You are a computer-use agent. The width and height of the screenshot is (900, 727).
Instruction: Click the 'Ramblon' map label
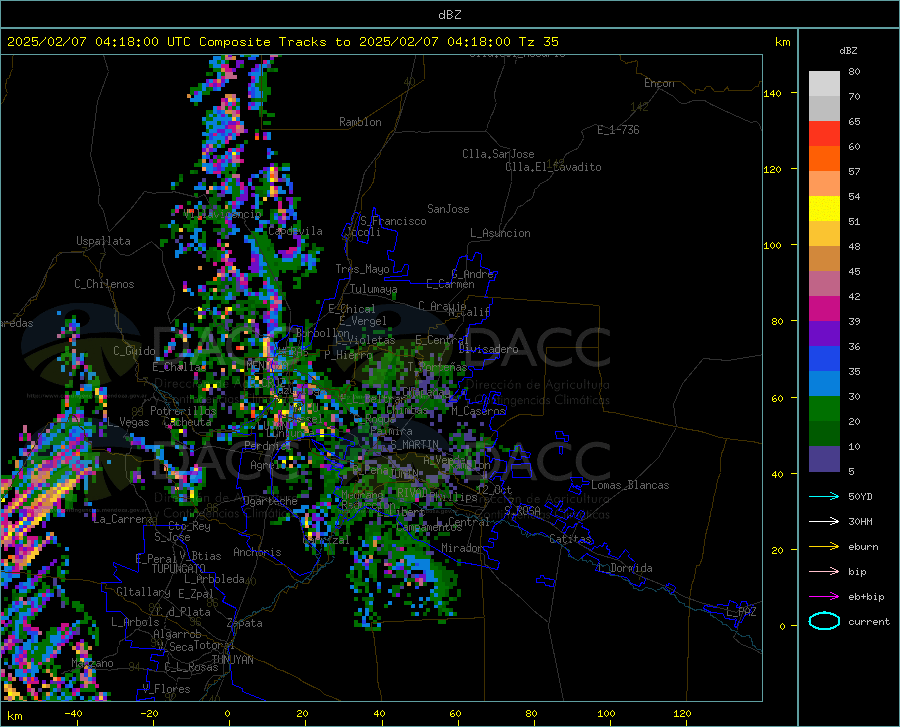[360, 122]
